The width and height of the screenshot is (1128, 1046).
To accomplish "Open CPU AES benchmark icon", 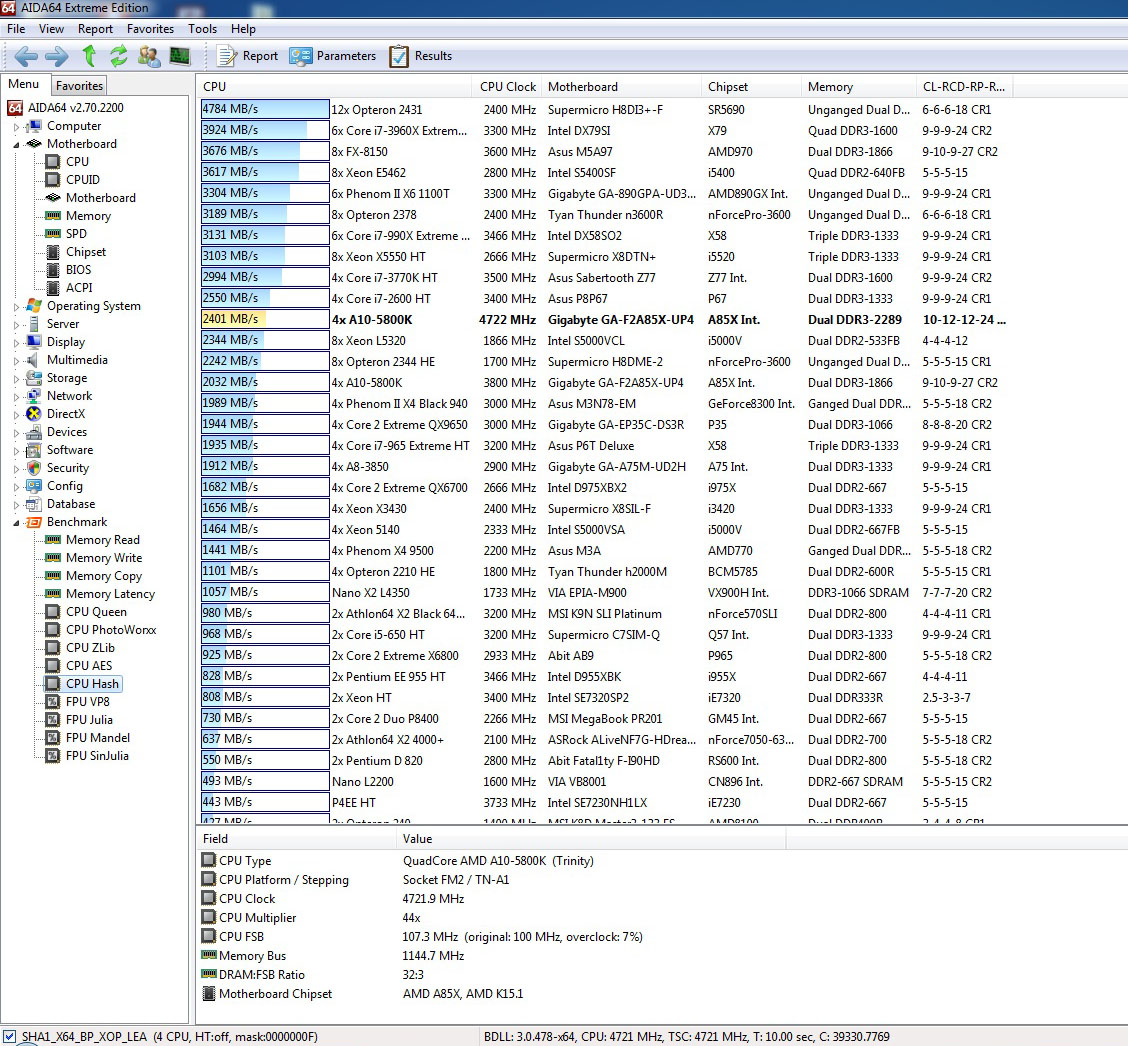I will click(53, 665).
